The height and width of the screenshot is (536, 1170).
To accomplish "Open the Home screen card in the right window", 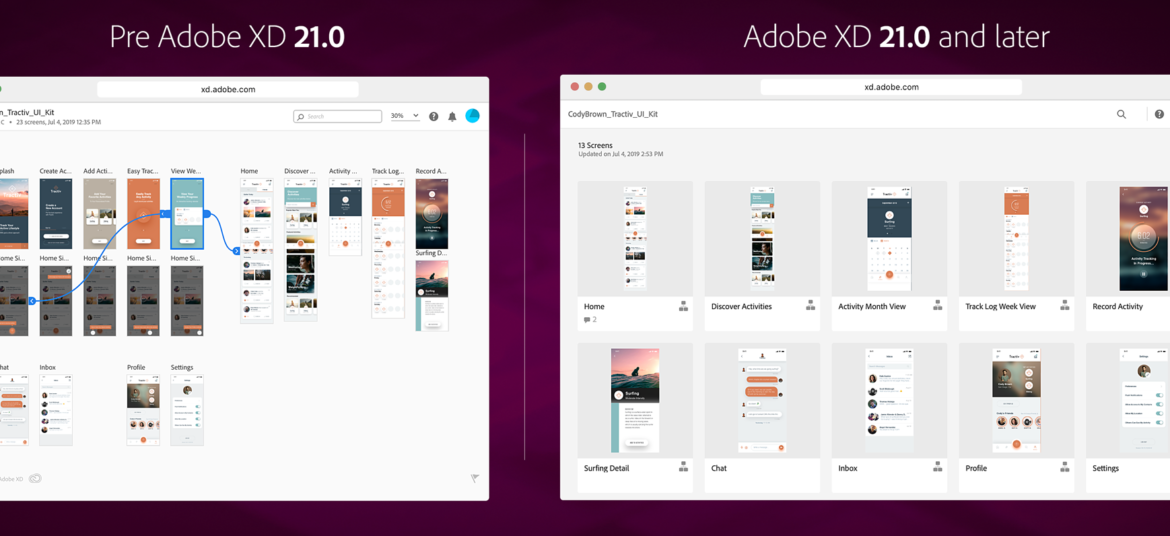I will pos(635,256).
